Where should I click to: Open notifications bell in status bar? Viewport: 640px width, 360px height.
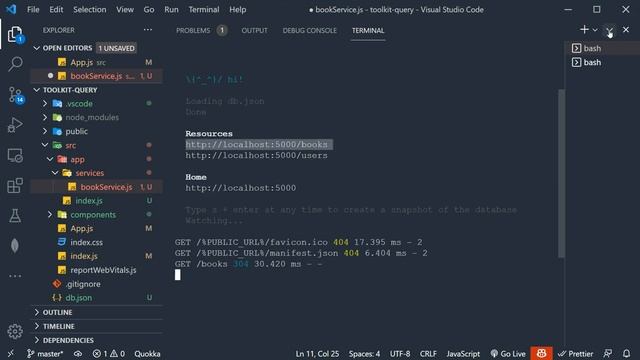pyautogui.click(x=627, y=354)
